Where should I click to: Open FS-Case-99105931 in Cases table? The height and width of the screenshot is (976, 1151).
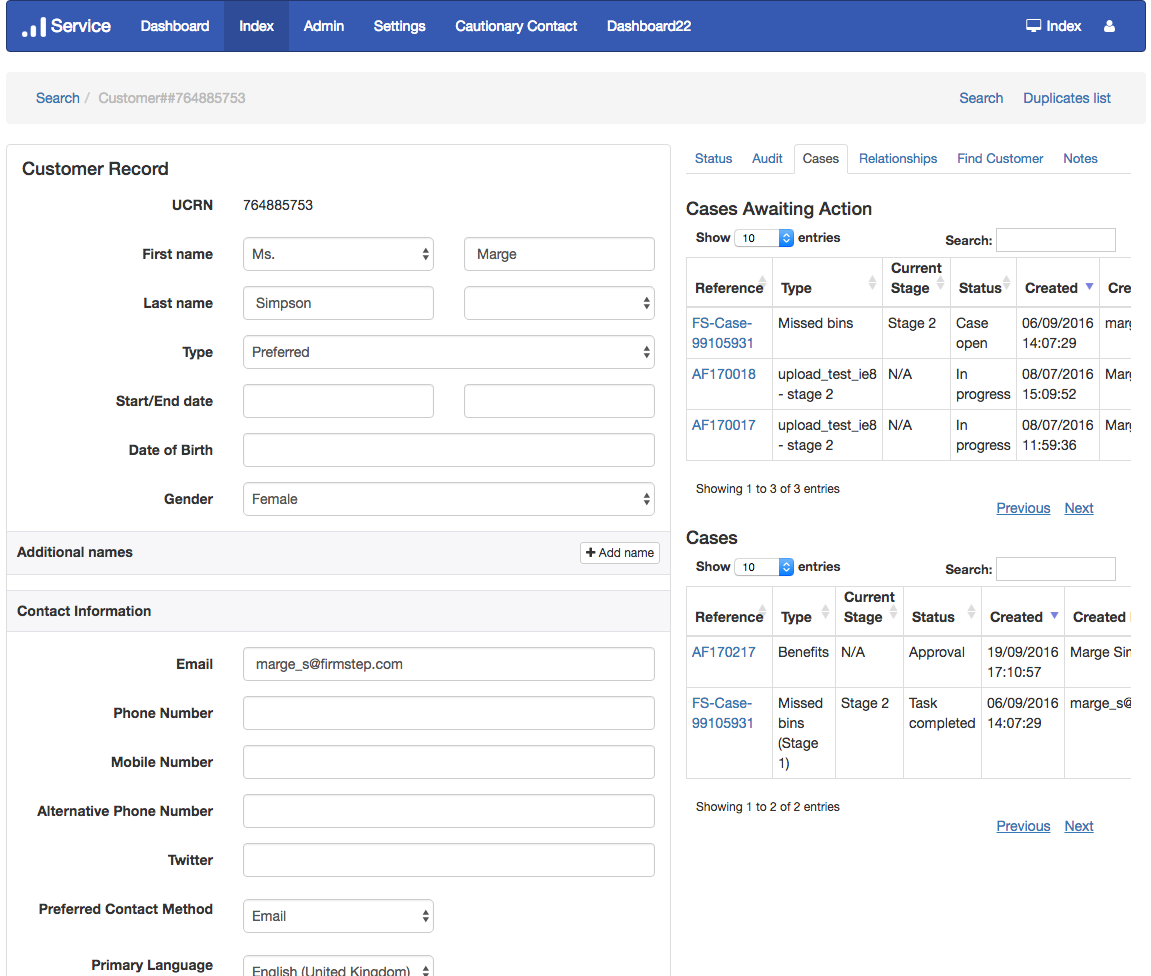click(722, 713)
